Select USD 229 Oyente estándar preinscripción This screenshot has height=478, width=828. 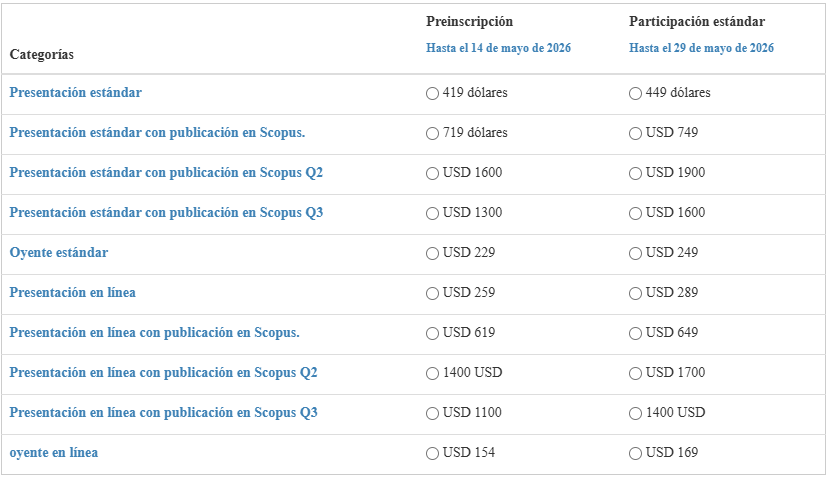[432, 253]
